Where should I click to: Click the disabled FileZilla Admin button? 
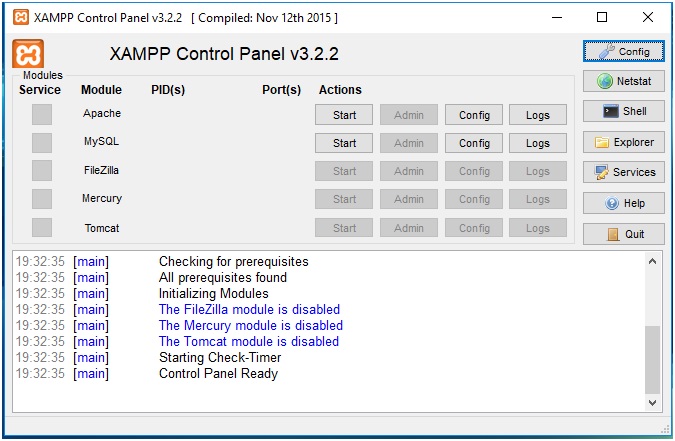point(409,171)
